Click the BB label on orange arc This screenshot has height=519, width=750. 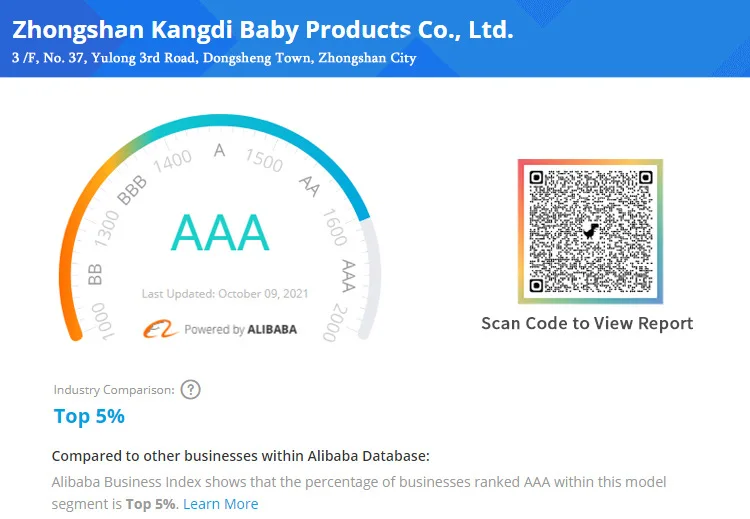point(96,274)
